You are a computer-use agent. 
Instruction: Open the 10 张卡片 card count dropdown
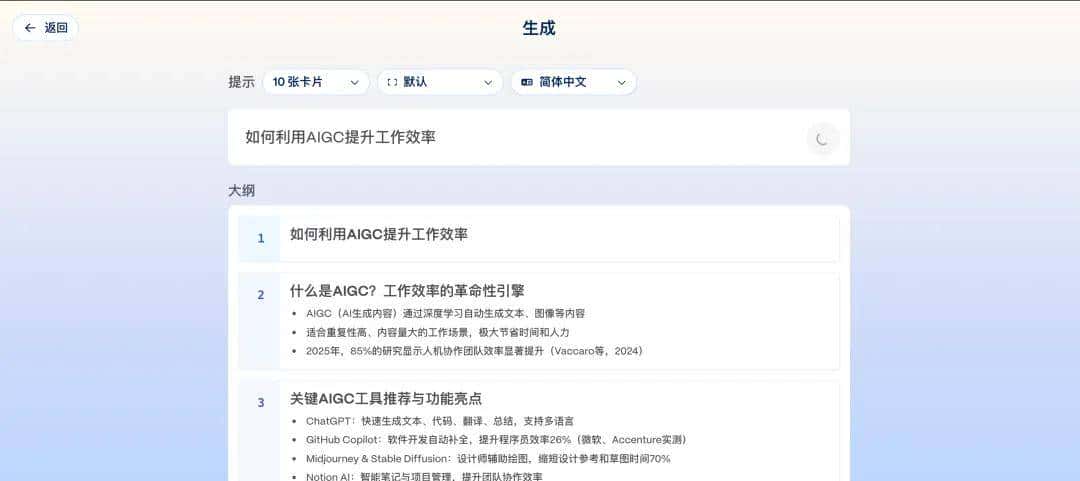tap(316, 82)
